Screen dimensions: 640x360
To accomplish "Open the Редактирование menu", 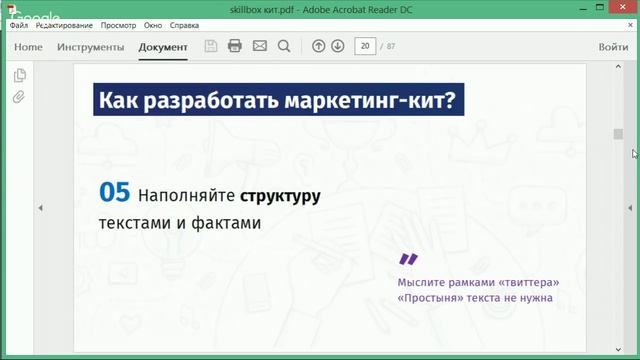I will (x=64, y=25).
